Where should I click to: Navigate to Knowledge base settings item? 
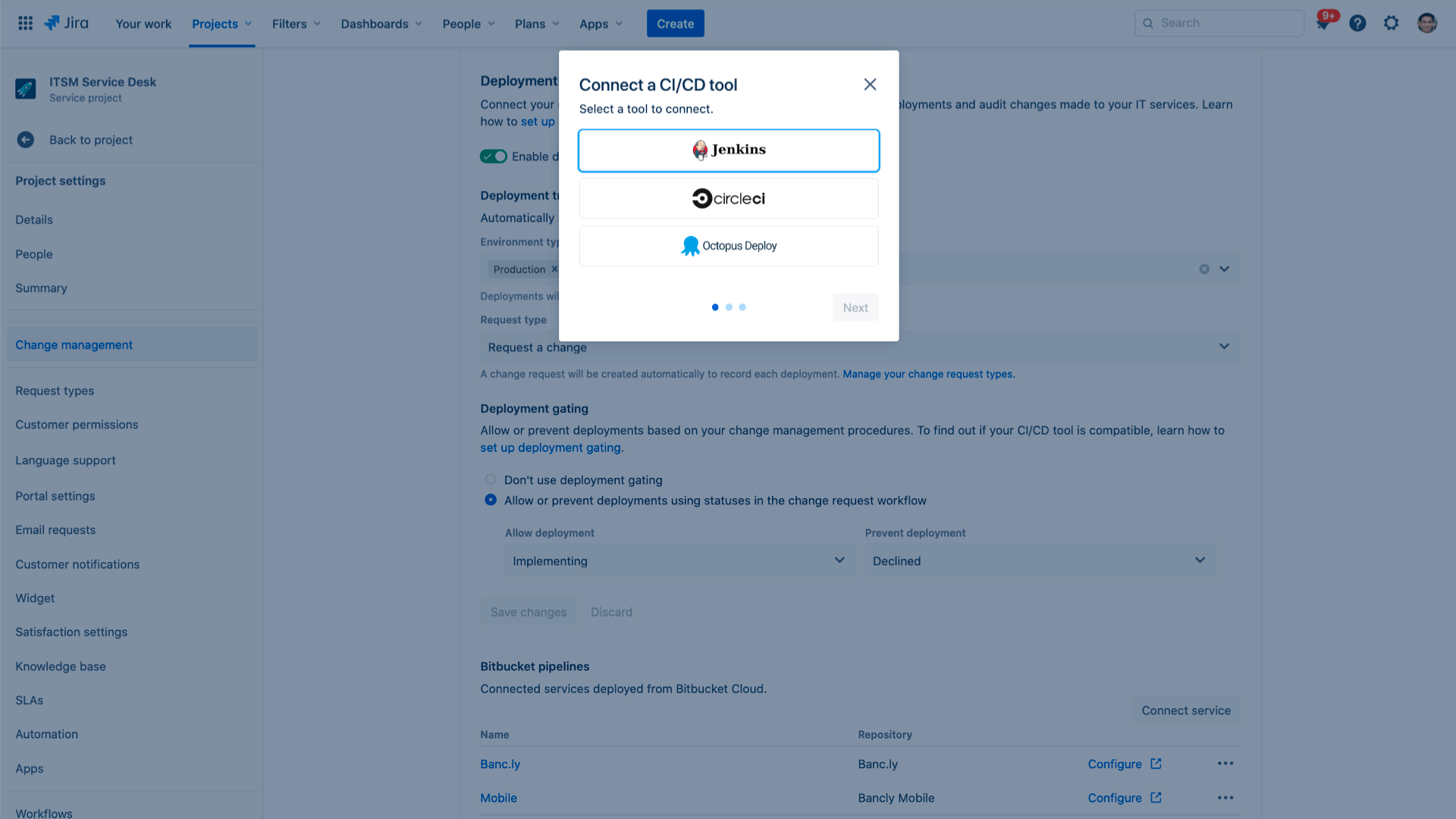click(60, 666)
